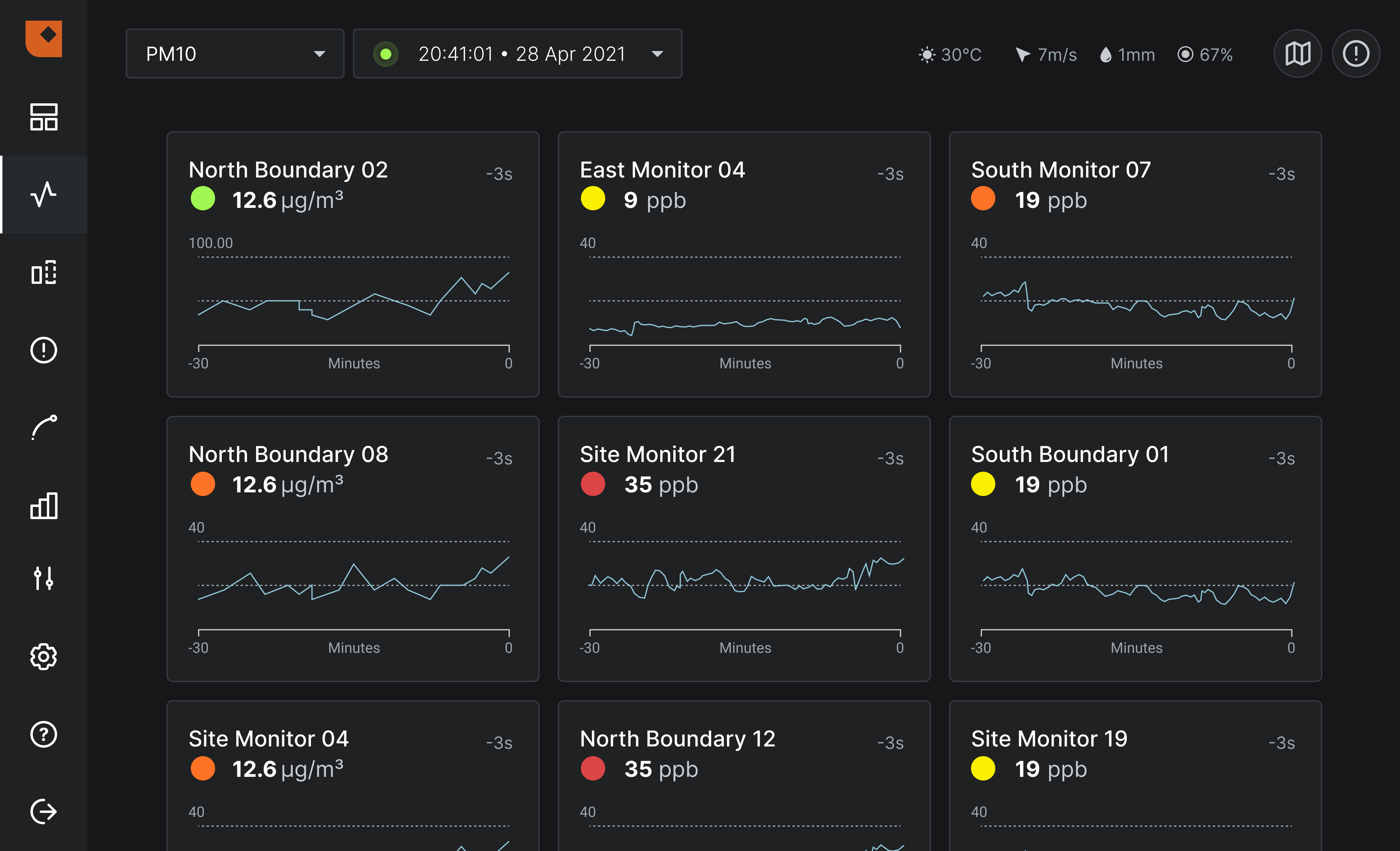Click the sliders adjustment sidebar icon

pyautogui.click(x=44, y=578)
